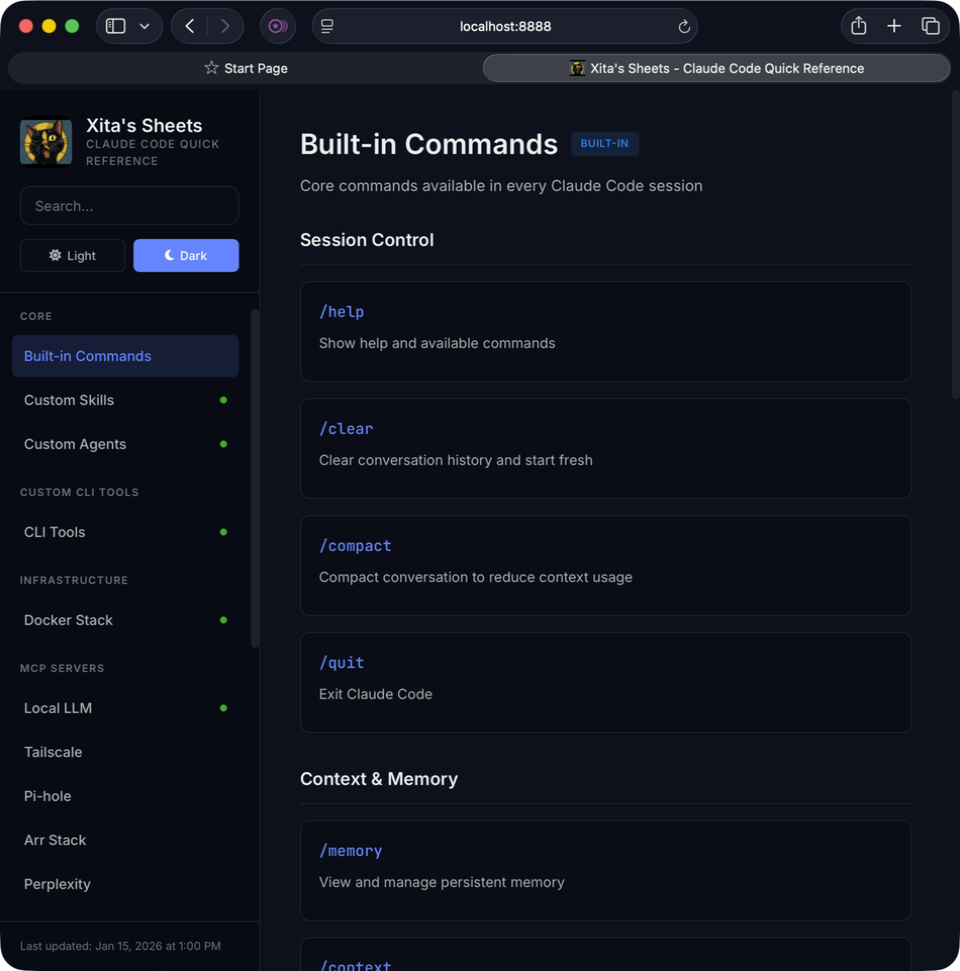Switch to Dark theme
Viewport: 960px width, 971px height.
coord(186,255)
